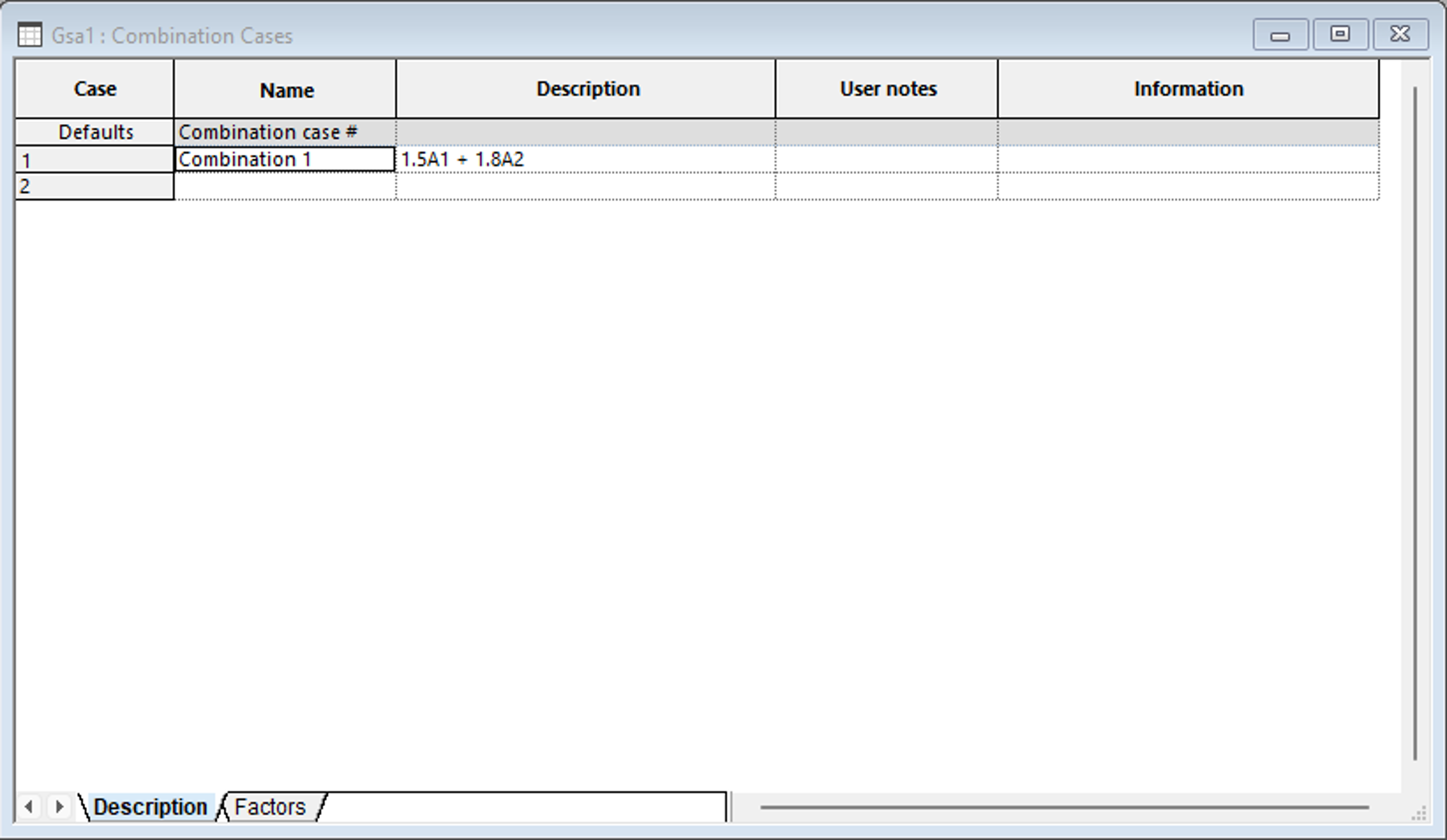Select the Description column header
This screenshot has width=1447, height=840.
[x=586, y=89]
